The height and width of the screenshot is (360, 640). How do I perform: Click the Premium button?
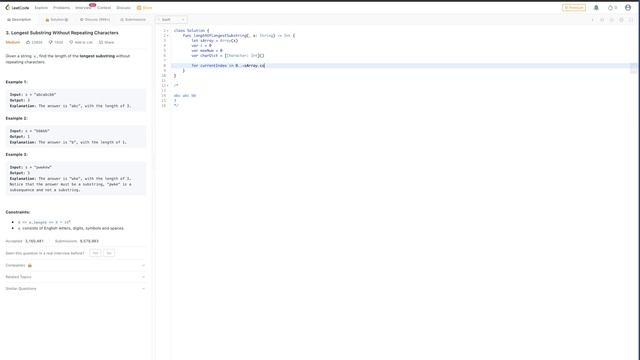[573, 8]
